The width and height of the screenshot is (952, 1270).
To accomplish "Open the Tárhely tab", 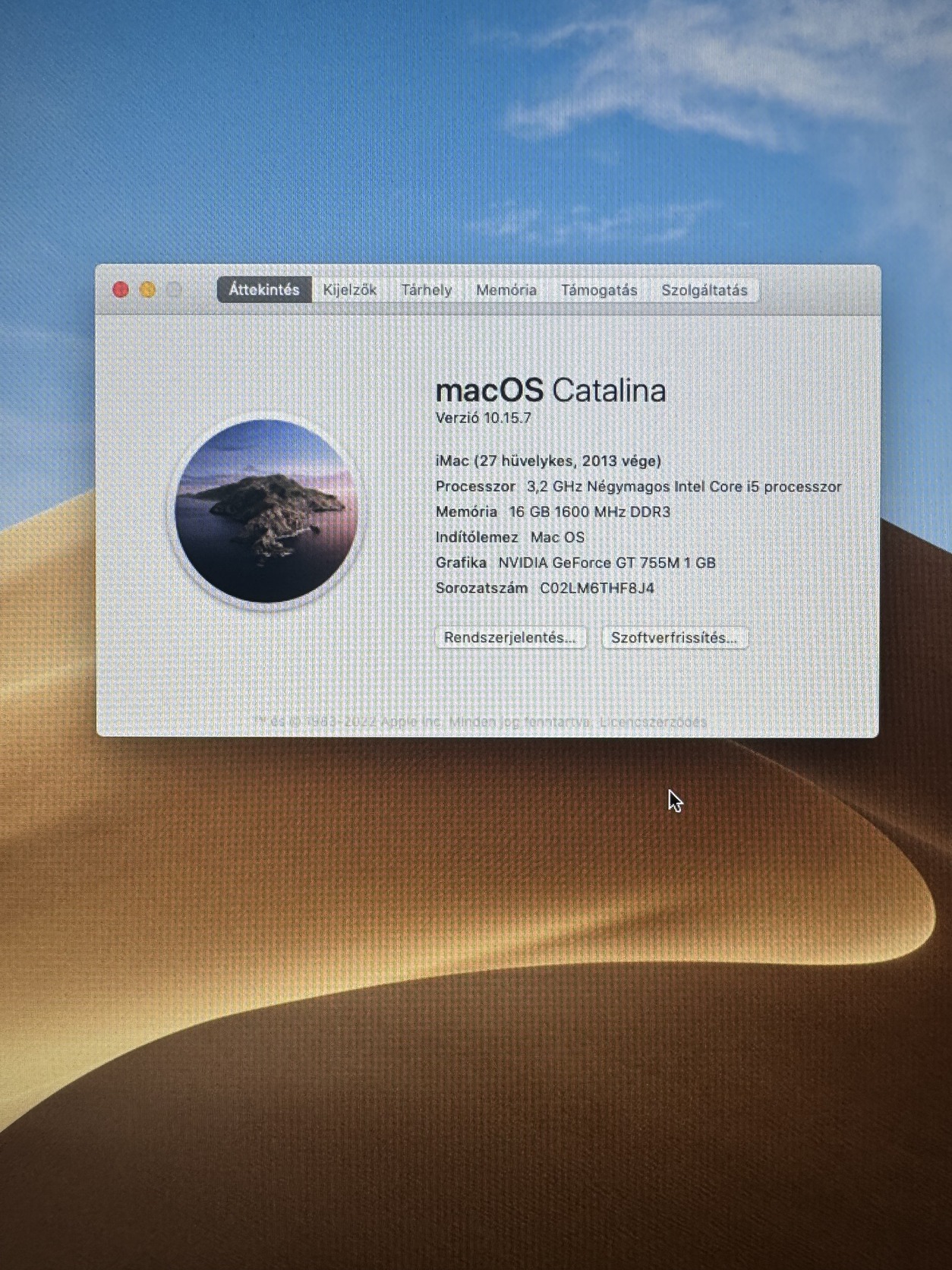I will 427,289.
